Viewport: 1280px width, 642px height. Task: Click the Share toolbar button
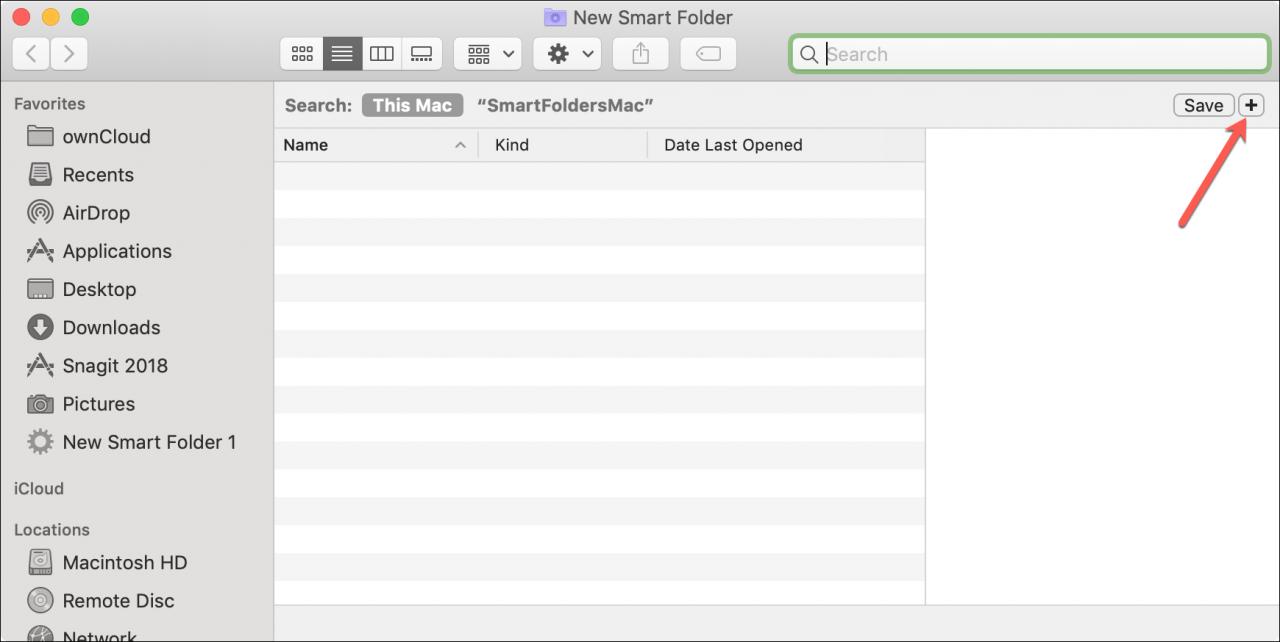pyautogui.click(x=640, y=54)
